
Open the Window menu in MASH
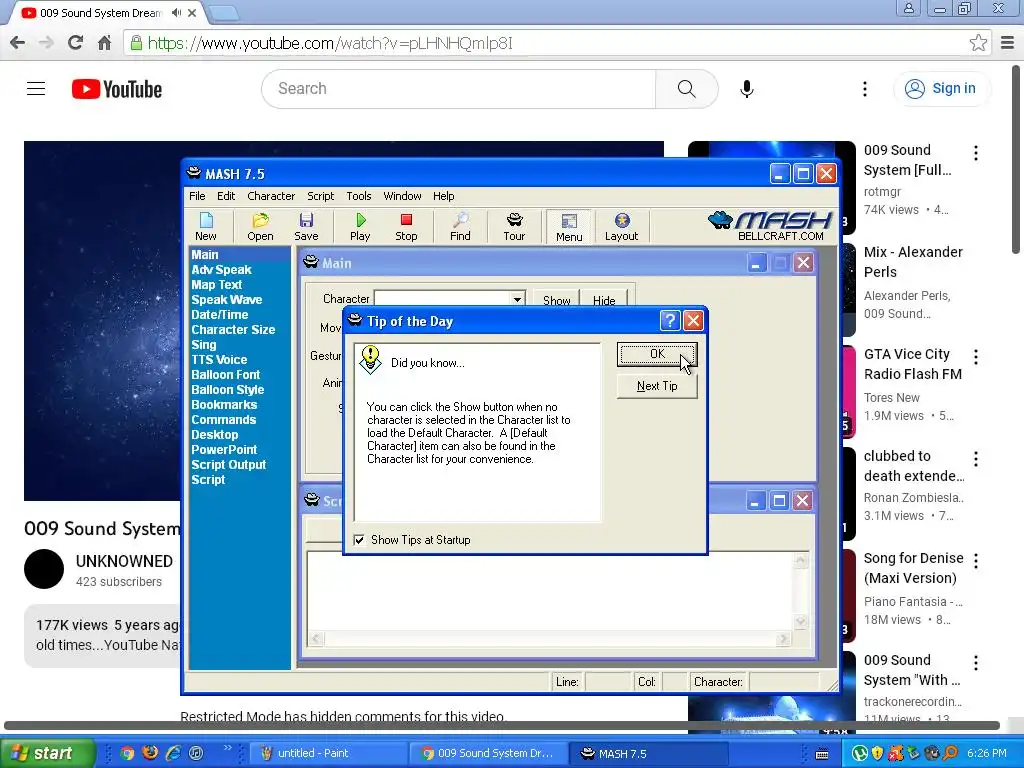pos(402,196)
